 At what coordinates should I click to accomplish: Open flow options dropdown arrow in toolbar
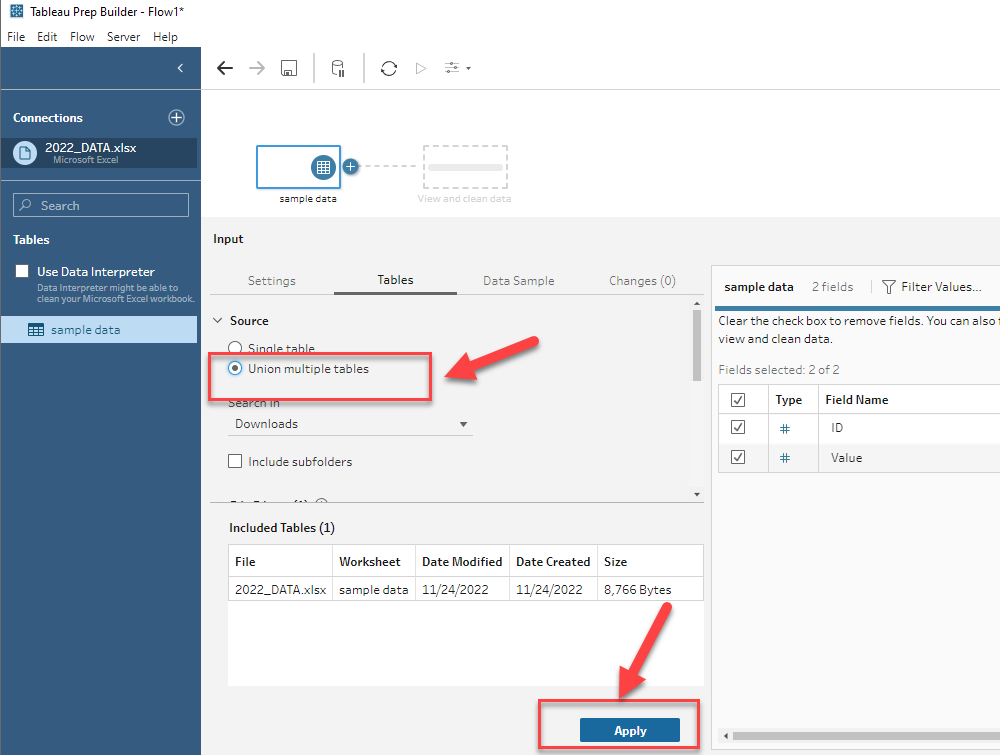468,68
